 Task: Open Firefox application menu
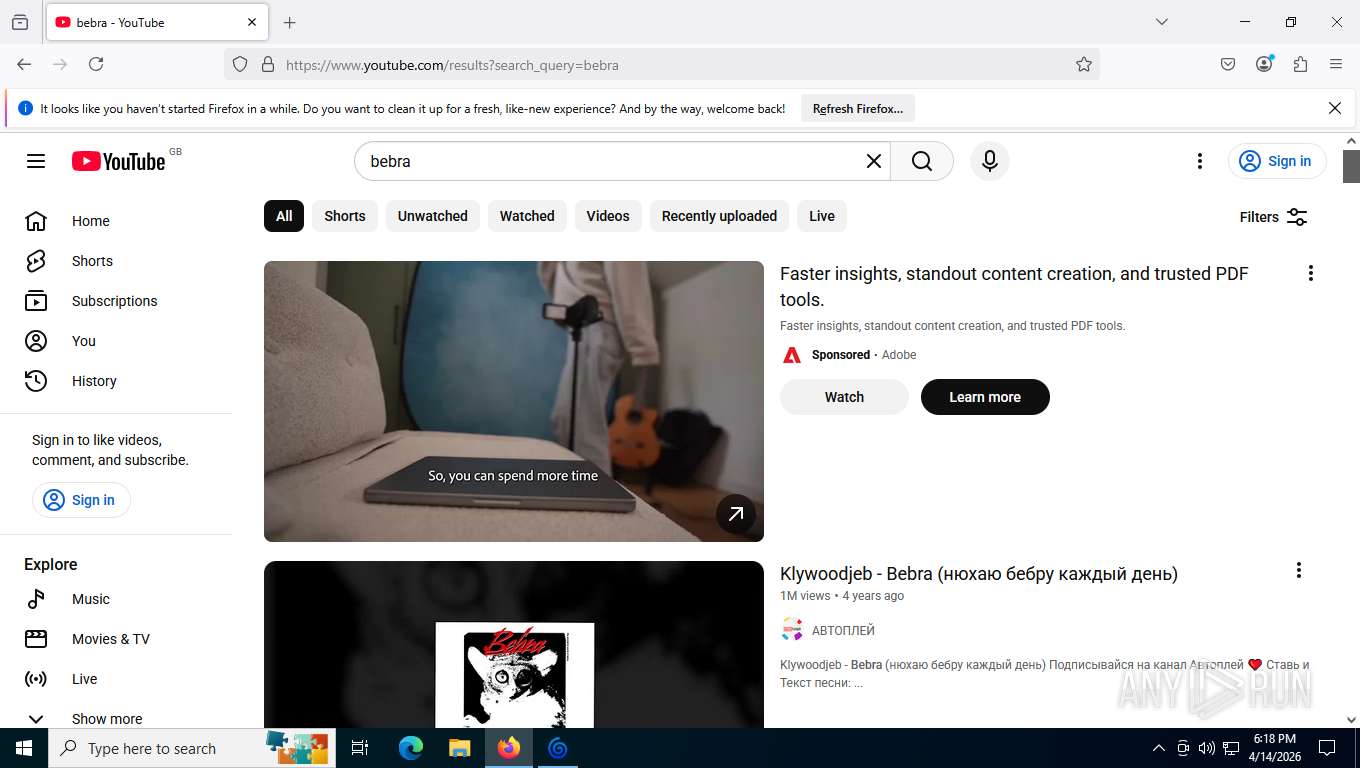(x=1336, y=64)
